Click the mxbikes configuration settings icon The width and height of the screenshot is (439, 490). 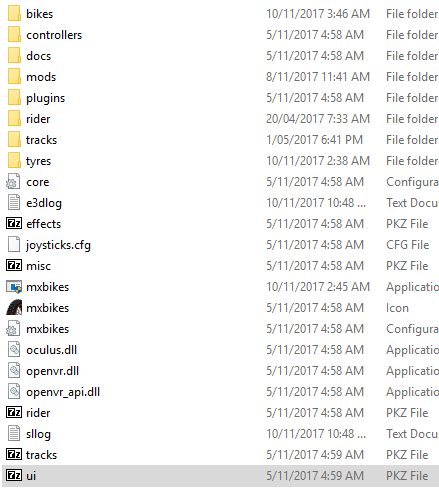pos(13,329)
